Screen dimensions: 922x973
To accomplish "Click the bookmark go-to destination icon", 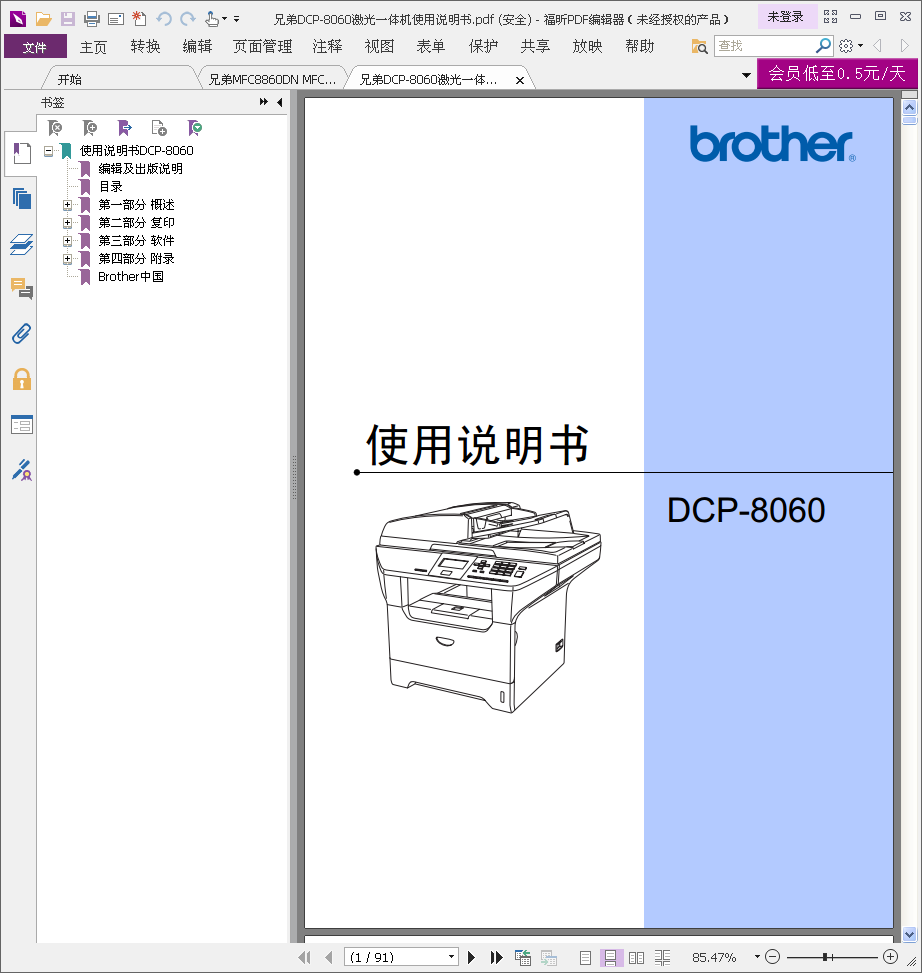I will point(125,128).
